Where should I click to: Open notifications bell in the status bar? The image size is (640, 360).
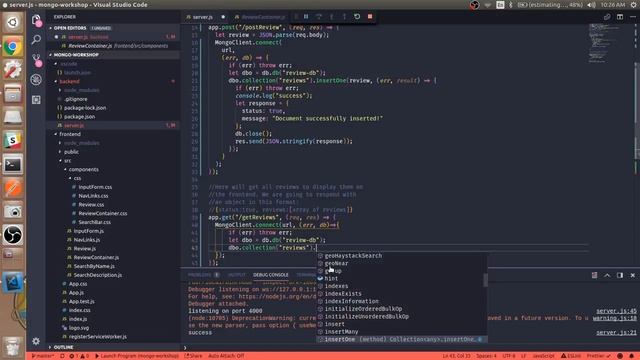(x=631, y=356)
